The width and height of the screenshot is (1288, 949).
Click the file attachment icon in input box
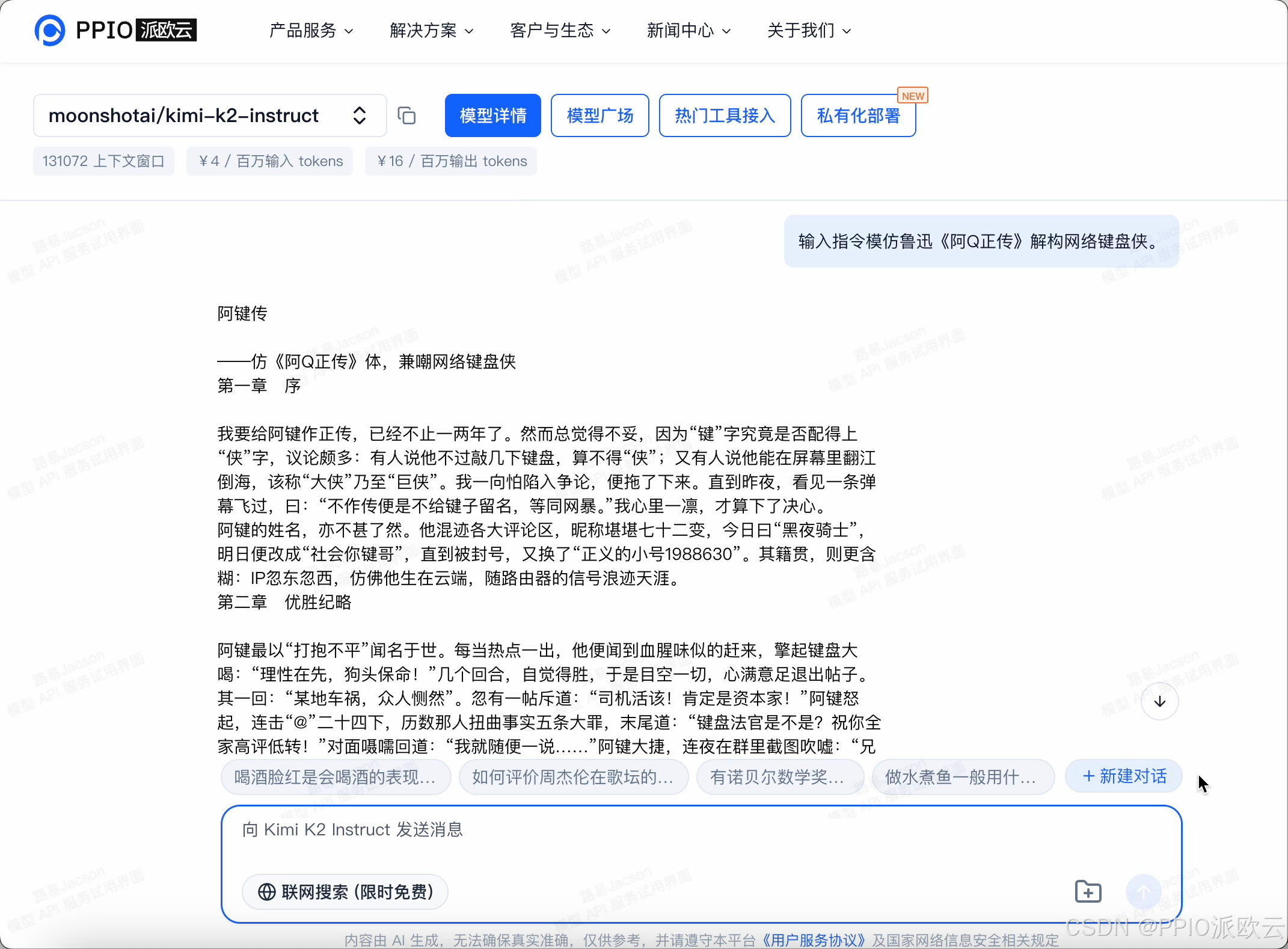1087,892
